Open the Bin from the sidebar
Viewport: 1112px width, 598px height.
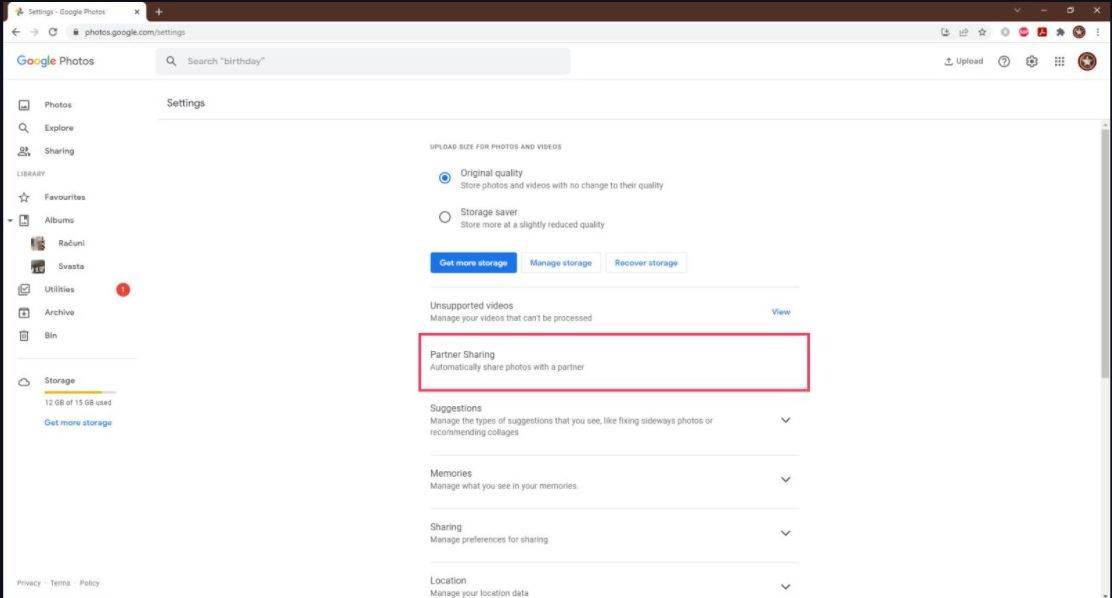50,335
